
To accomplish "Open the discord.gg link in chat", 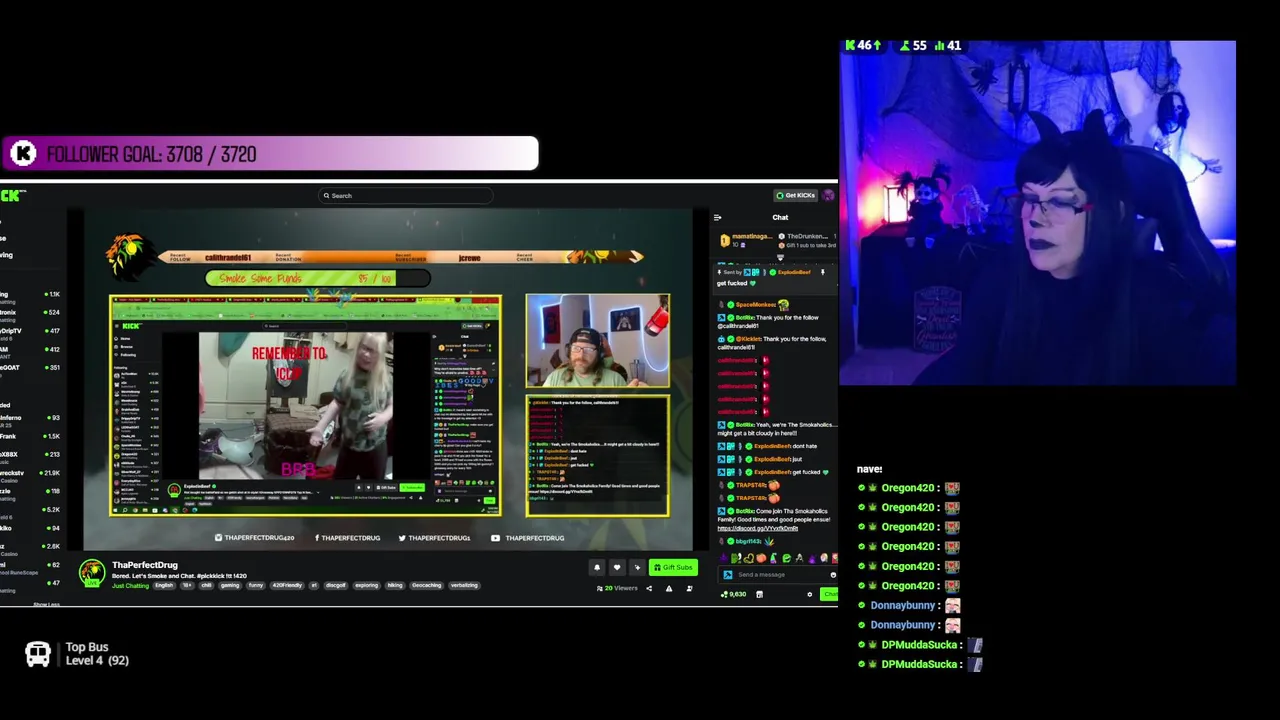I will click(x=757, y=528).
